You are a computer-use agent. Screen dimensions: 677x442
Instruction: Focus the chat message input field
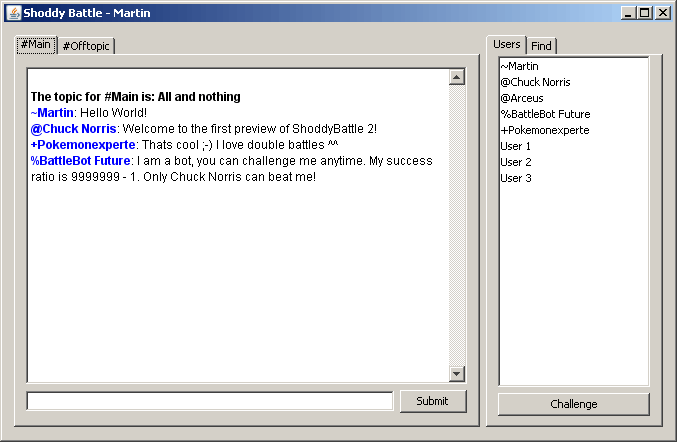[210, 401]
